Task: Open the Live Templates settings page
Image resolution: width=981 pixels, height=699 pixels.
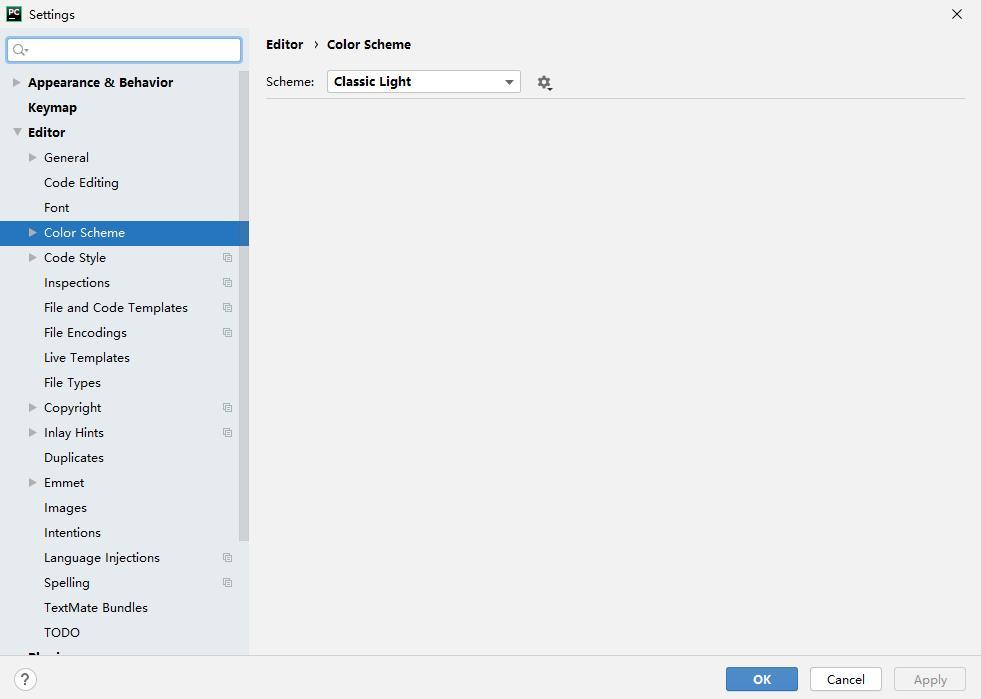Action: [87, 358]
